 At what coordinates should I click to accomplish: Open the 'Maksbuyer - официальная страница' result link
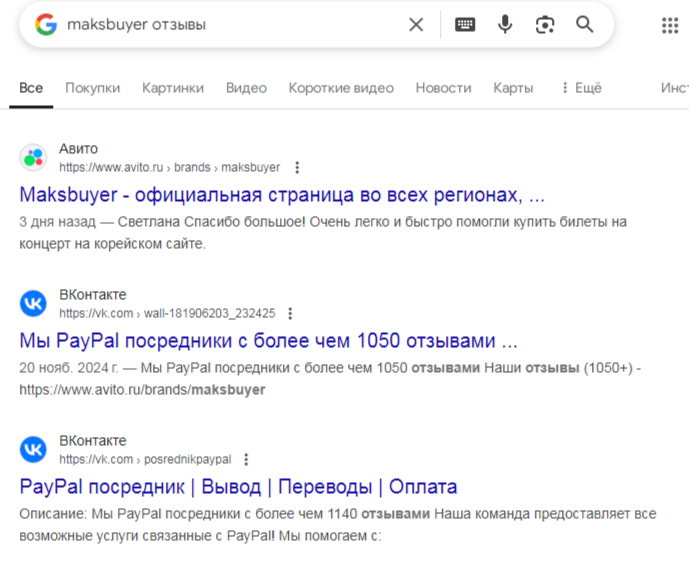click(282, 195)
